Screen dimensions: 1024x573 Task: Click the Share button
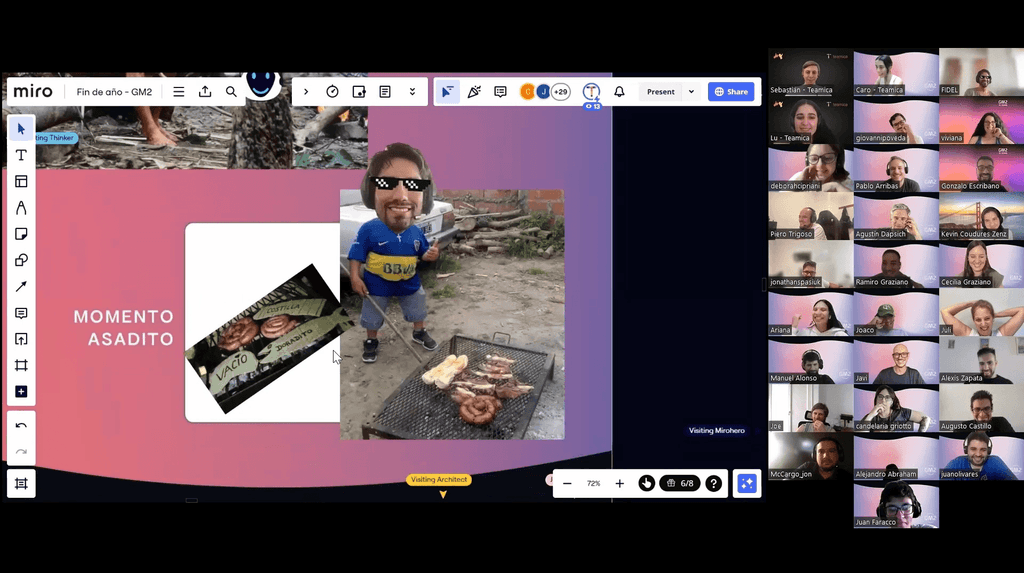[731, 91]
